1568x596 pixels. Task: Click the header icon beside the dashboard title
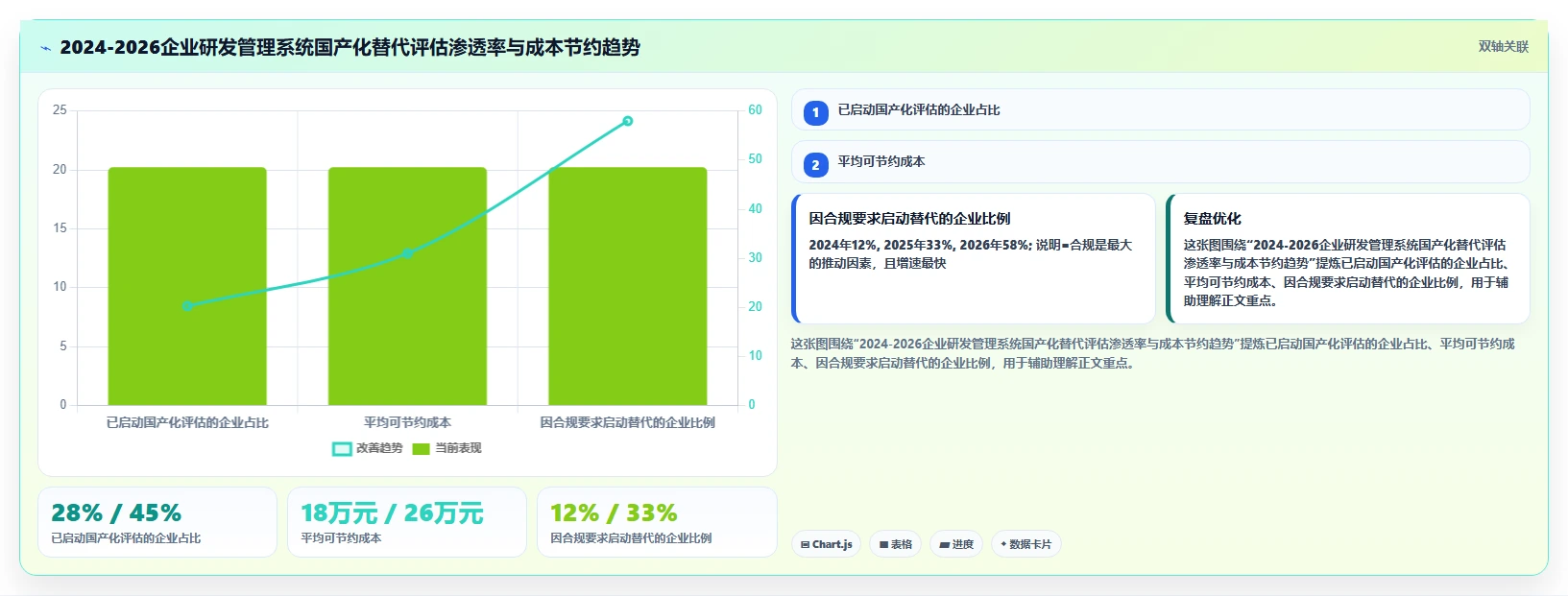tap(45, 48)
